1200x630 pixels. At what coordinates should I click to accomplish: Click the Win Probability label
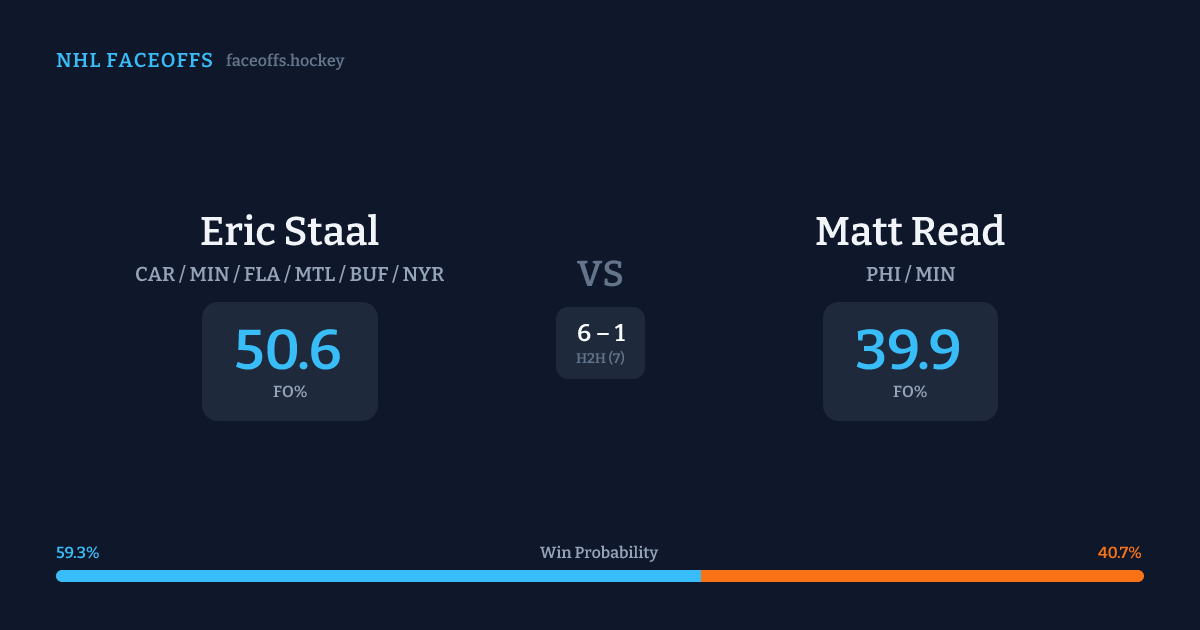tap(599, 553)
